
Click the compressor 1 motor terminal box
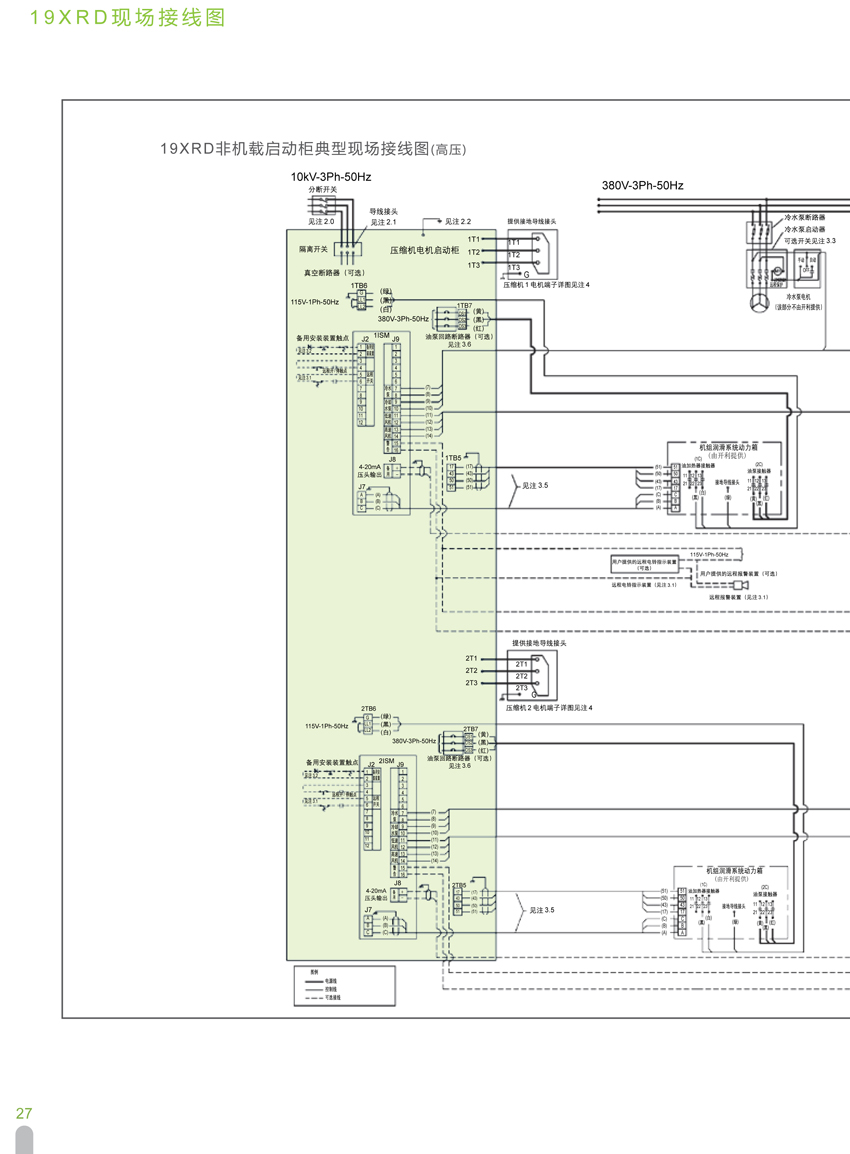point(533,255)
